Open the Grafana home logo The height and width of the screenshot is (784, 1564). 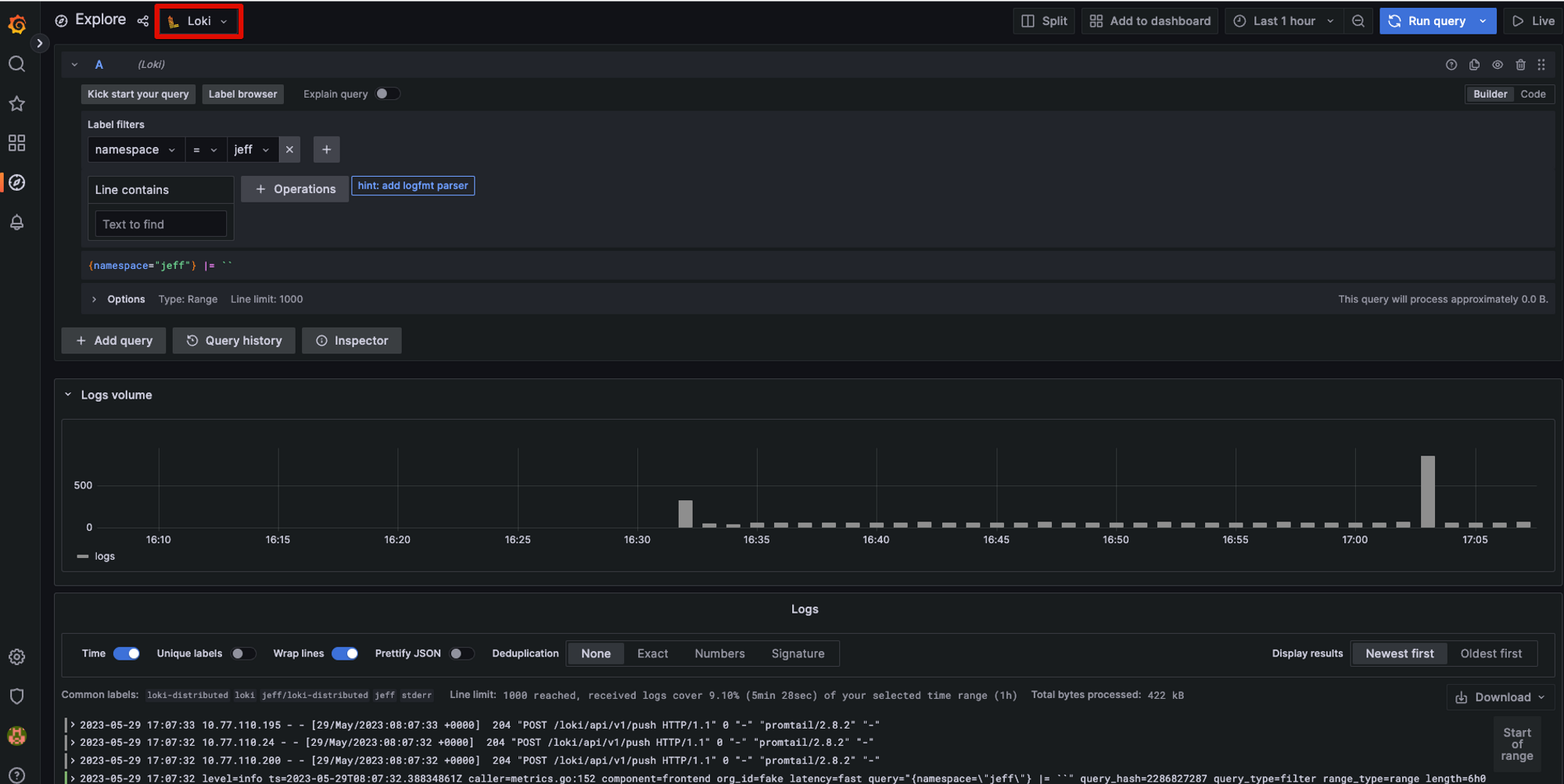[x=17, y=24]
